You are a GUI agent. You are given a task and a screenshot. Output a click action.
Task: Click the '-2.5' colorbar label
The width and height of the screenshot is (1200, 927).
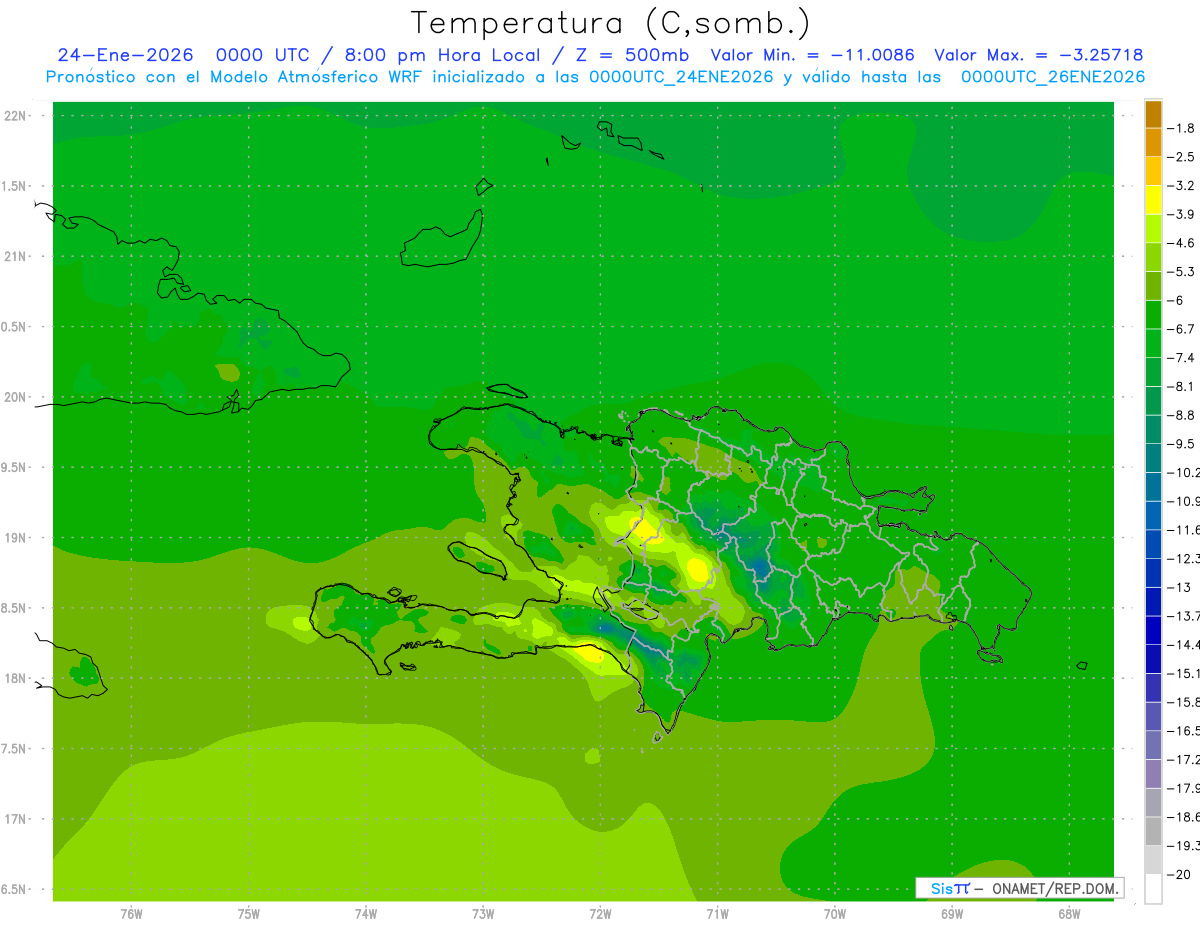pos(1181,157)
